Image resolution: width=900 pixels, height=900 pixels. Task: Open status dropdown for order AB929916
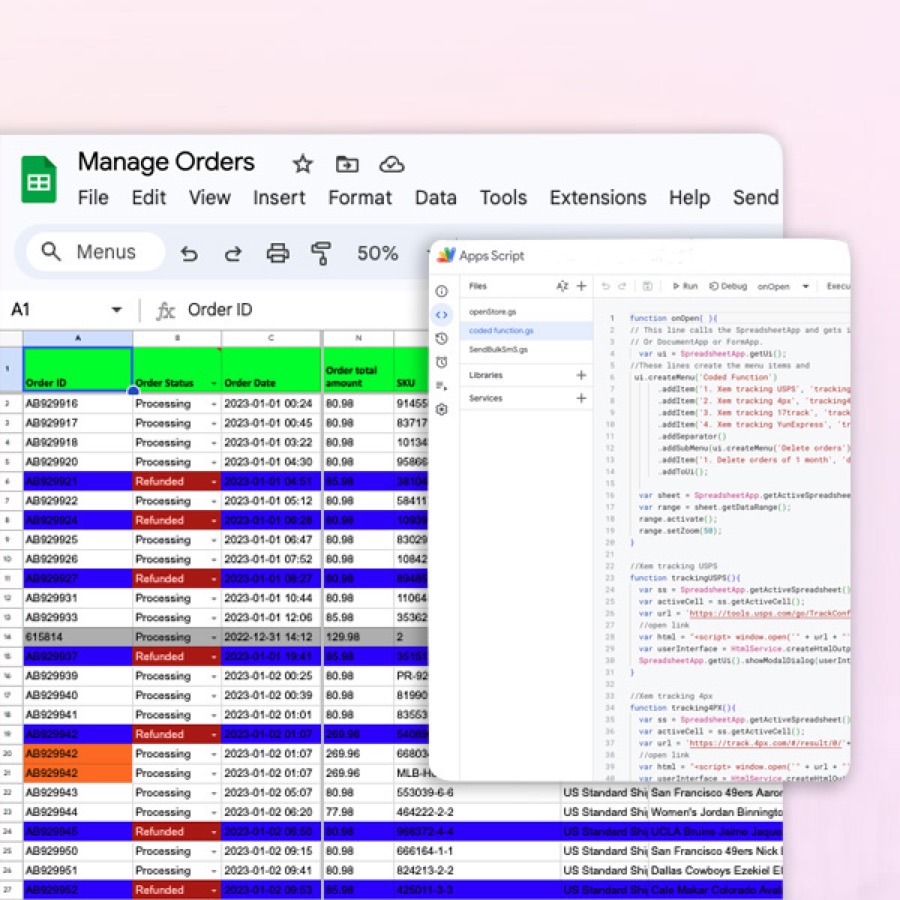tap(214, 404)
